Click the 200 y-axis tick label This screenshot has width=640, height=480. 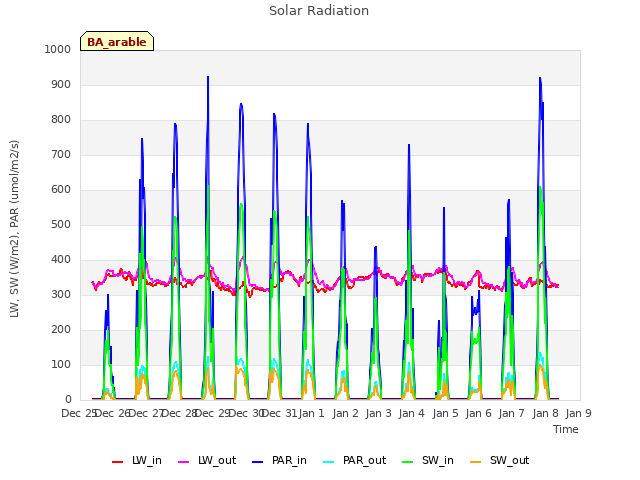61,330
